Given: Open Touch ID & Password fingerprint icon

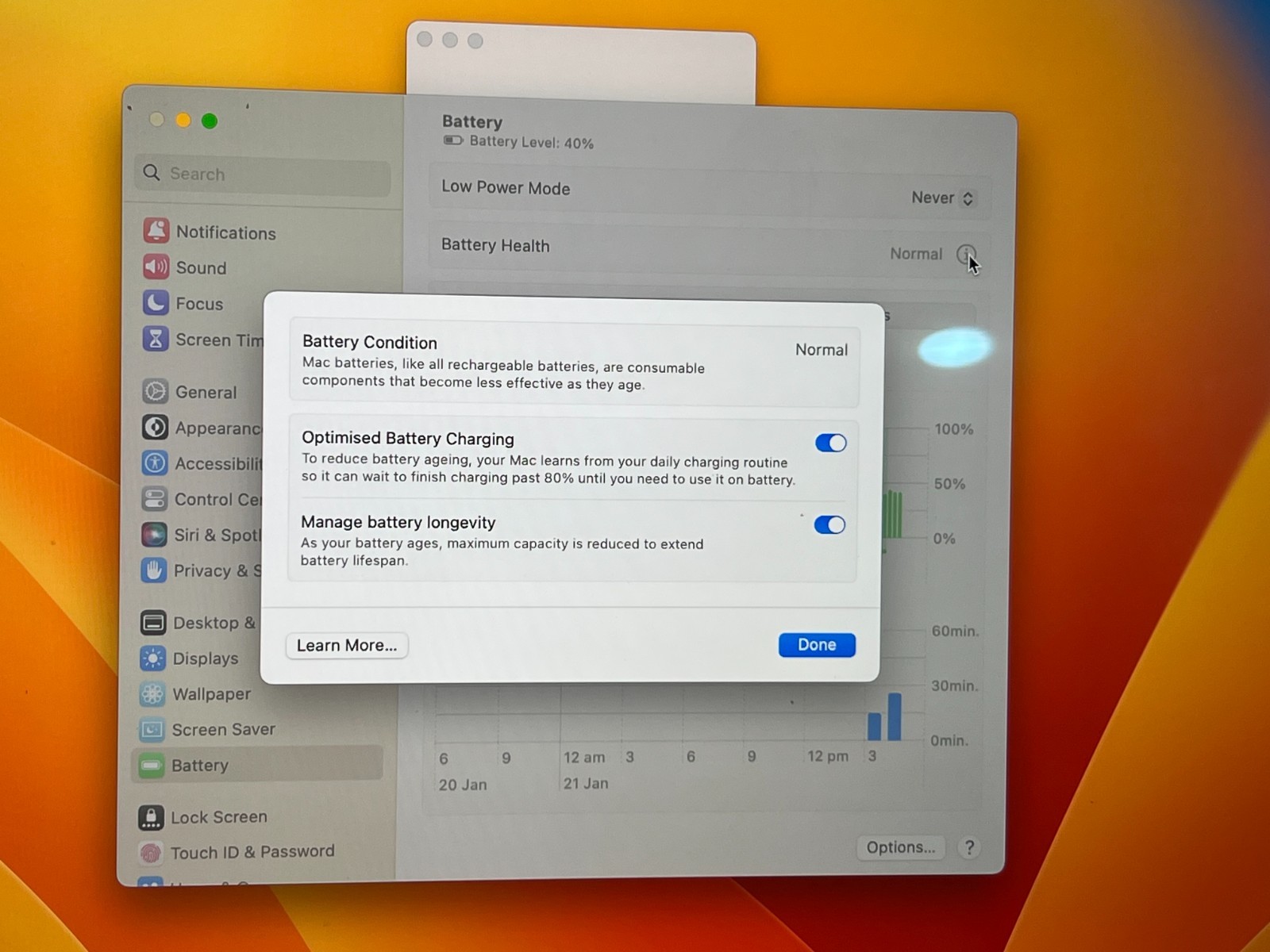Looking at the screenshot, I should [x=150, y=853].
